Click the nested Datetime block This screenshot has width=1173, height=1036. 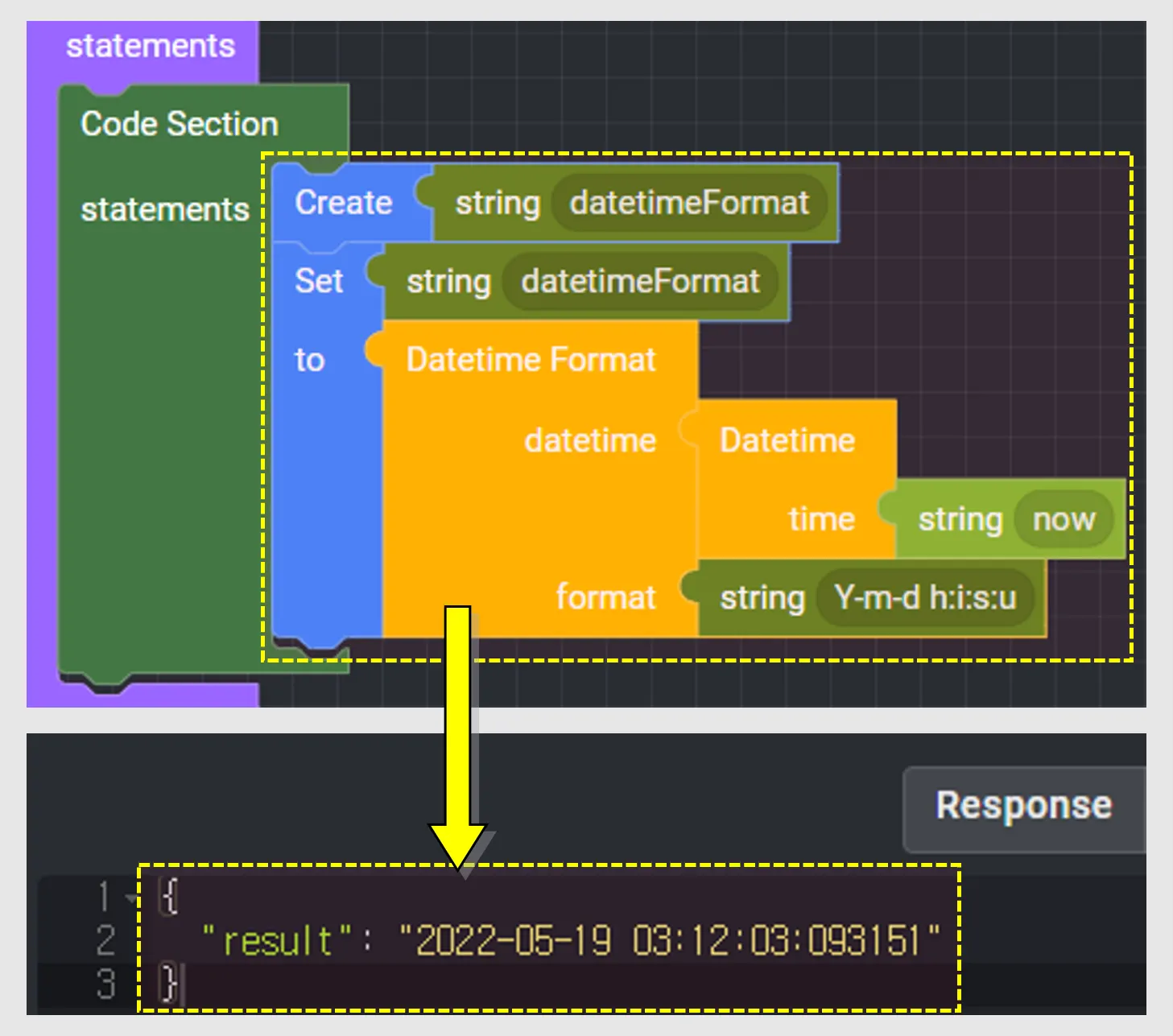[x=787, y=440]
